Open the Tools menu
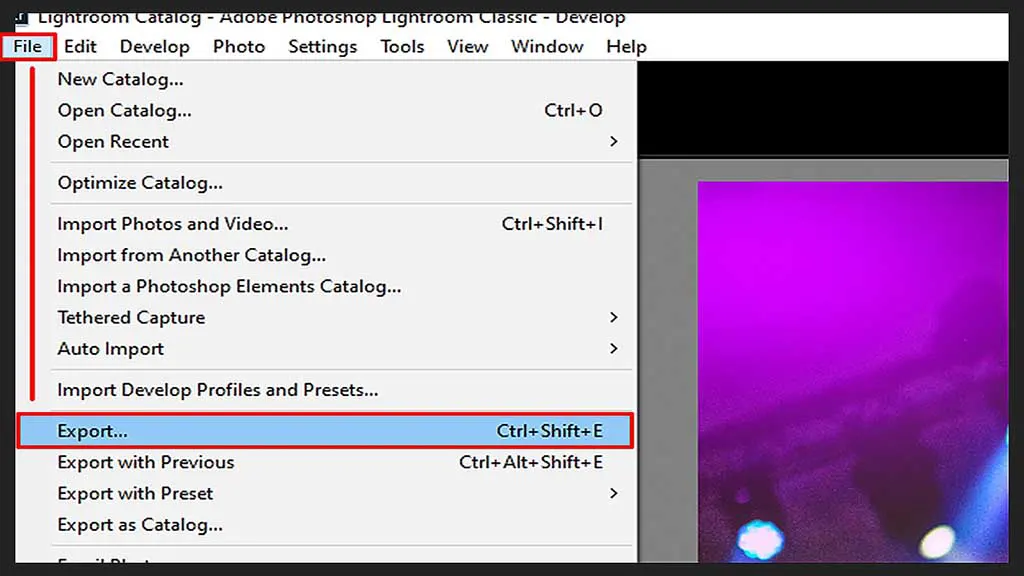The height and width of the screenshot is (576, 1024). click(x=402, y=46)
